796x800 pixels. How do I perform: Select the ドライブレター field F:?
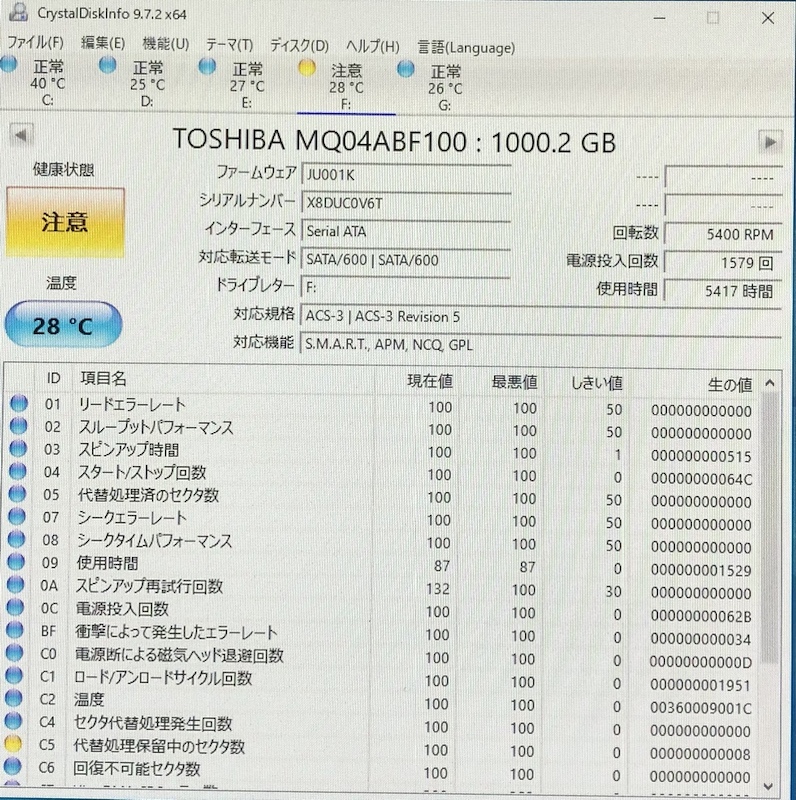point(406,288)
